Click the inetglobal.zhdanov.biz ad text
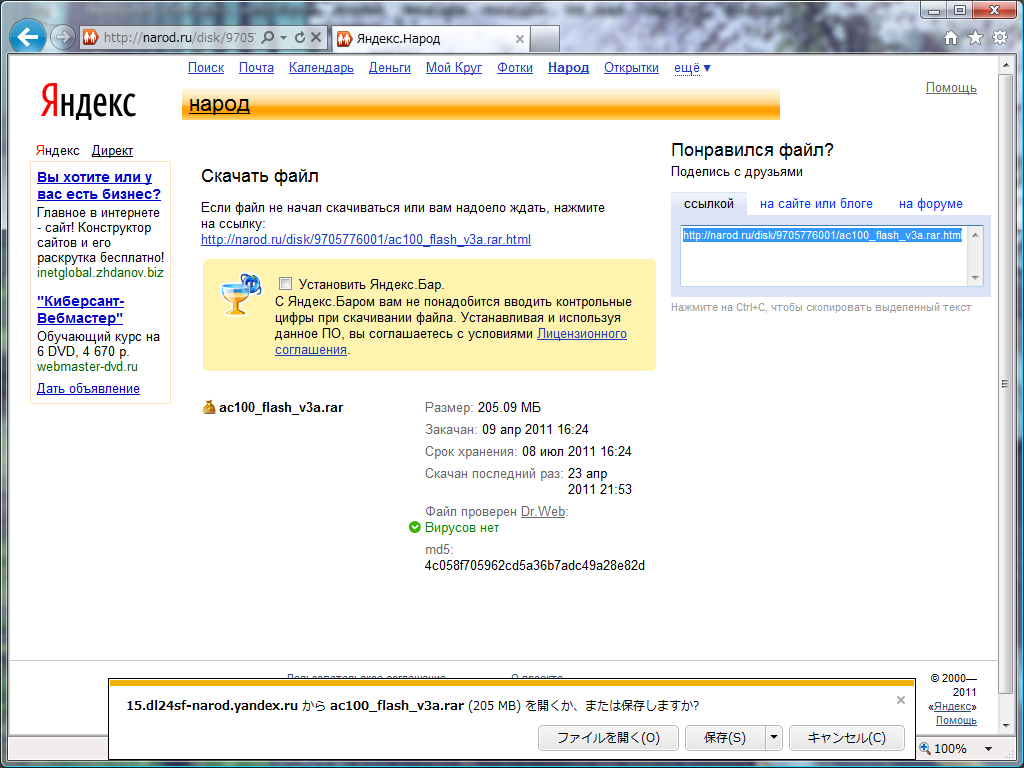The image size is (1024, 768). [101, 273]
